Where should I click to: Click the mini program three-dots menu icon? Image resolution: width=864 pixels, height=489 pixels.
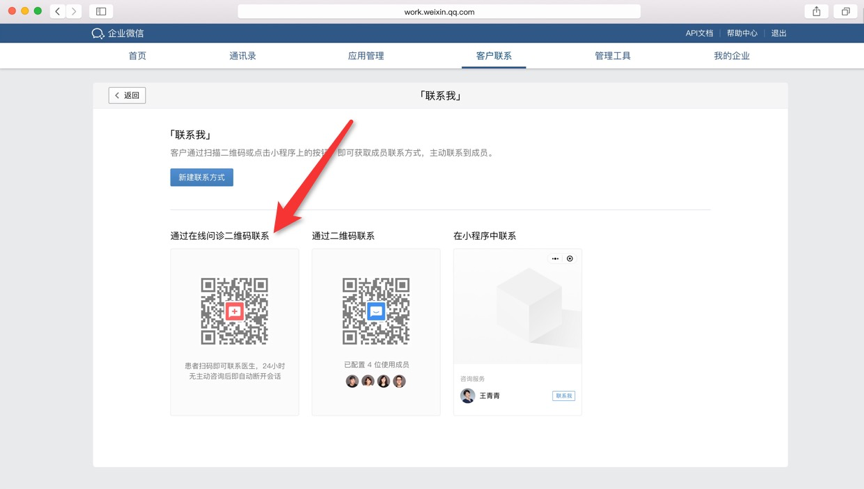point(555,259)
